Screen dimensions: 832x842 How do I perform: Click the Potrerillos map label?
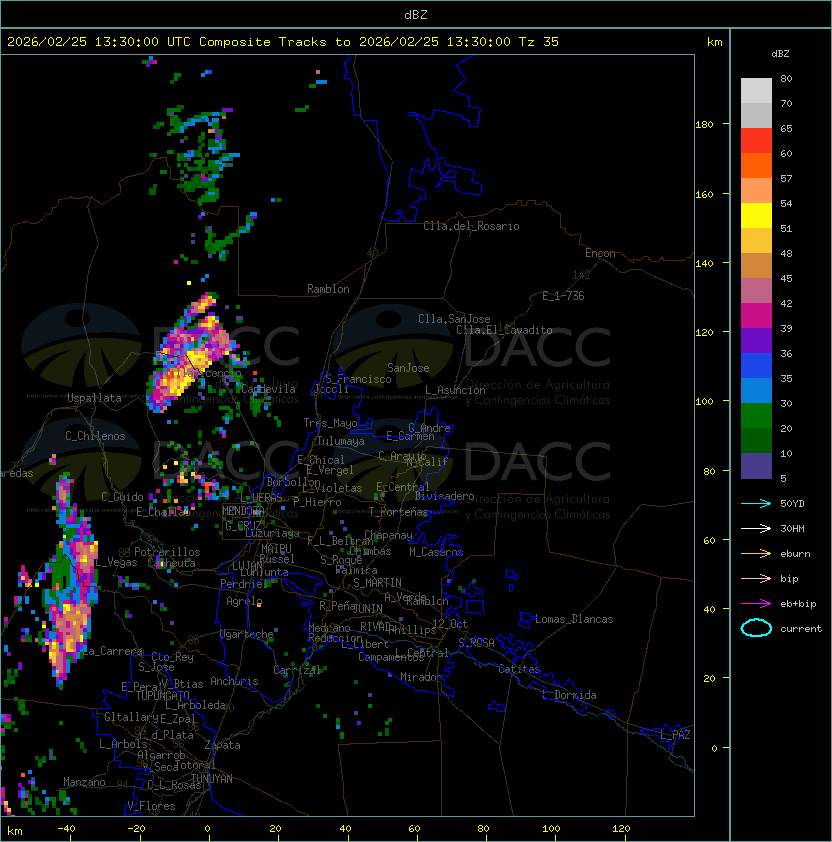tap(167, 552)
